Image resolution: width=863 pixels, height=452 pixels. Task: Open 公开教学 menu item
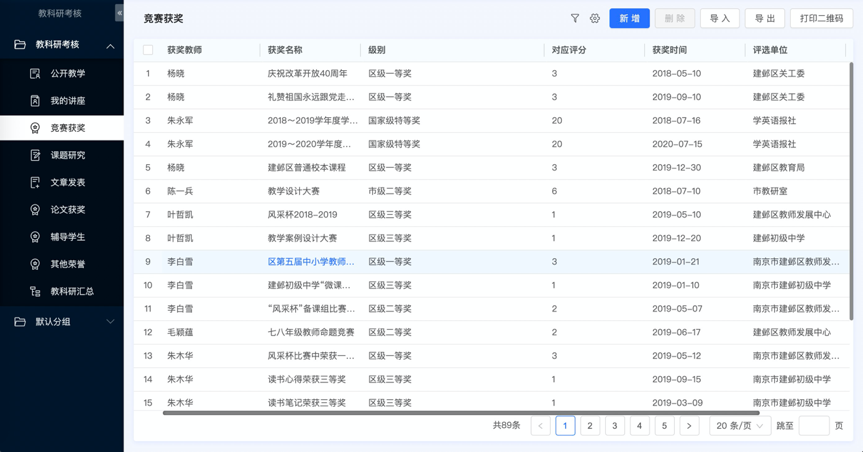pyautogui.click(x=62, y=73)
